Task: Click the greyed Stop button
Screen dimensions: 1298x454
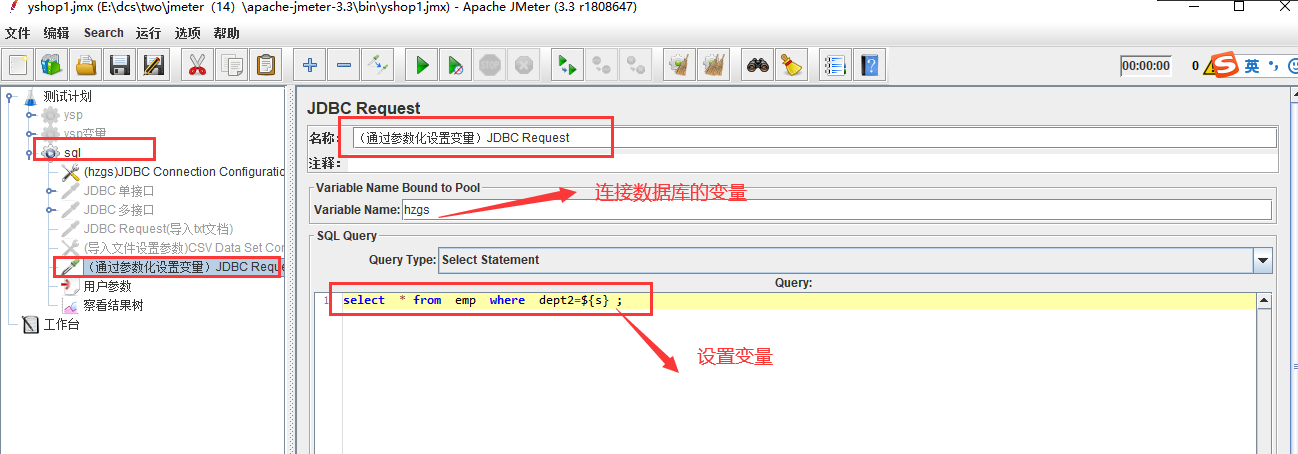Action: (490, 66)
